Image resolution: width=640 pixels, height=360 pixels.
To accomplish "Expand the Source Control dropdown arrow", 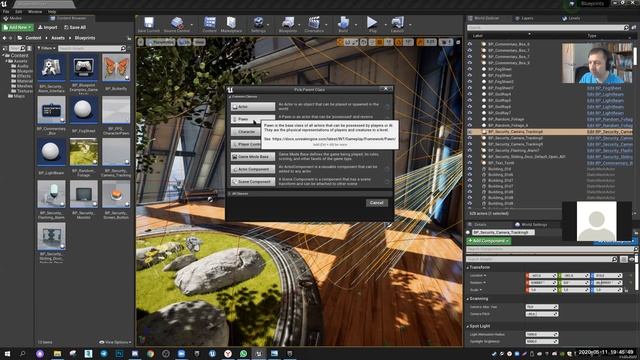I will [x=192, y=24].
